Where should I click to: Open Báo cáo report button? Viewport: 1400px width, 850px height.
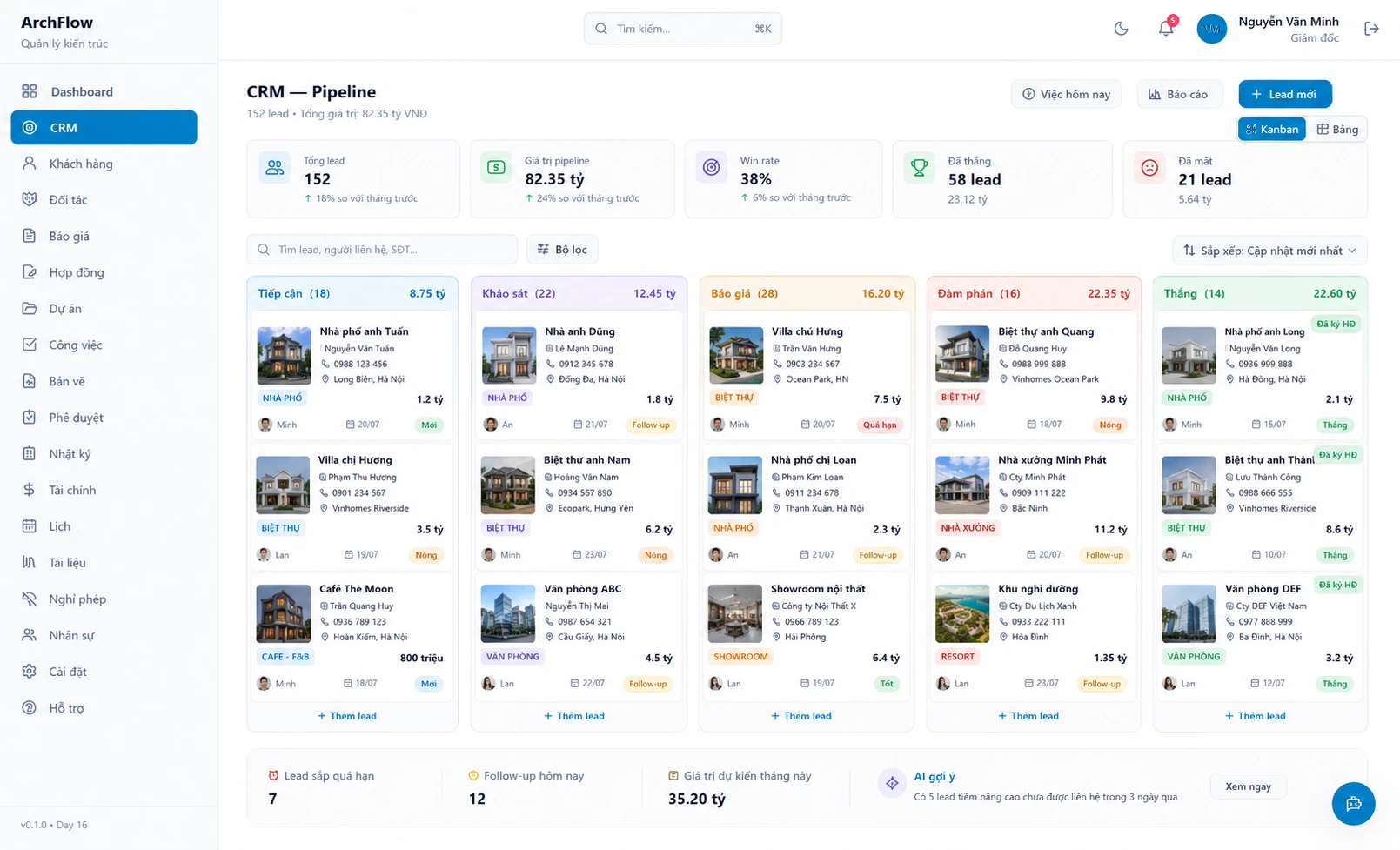click(1179, 94)
